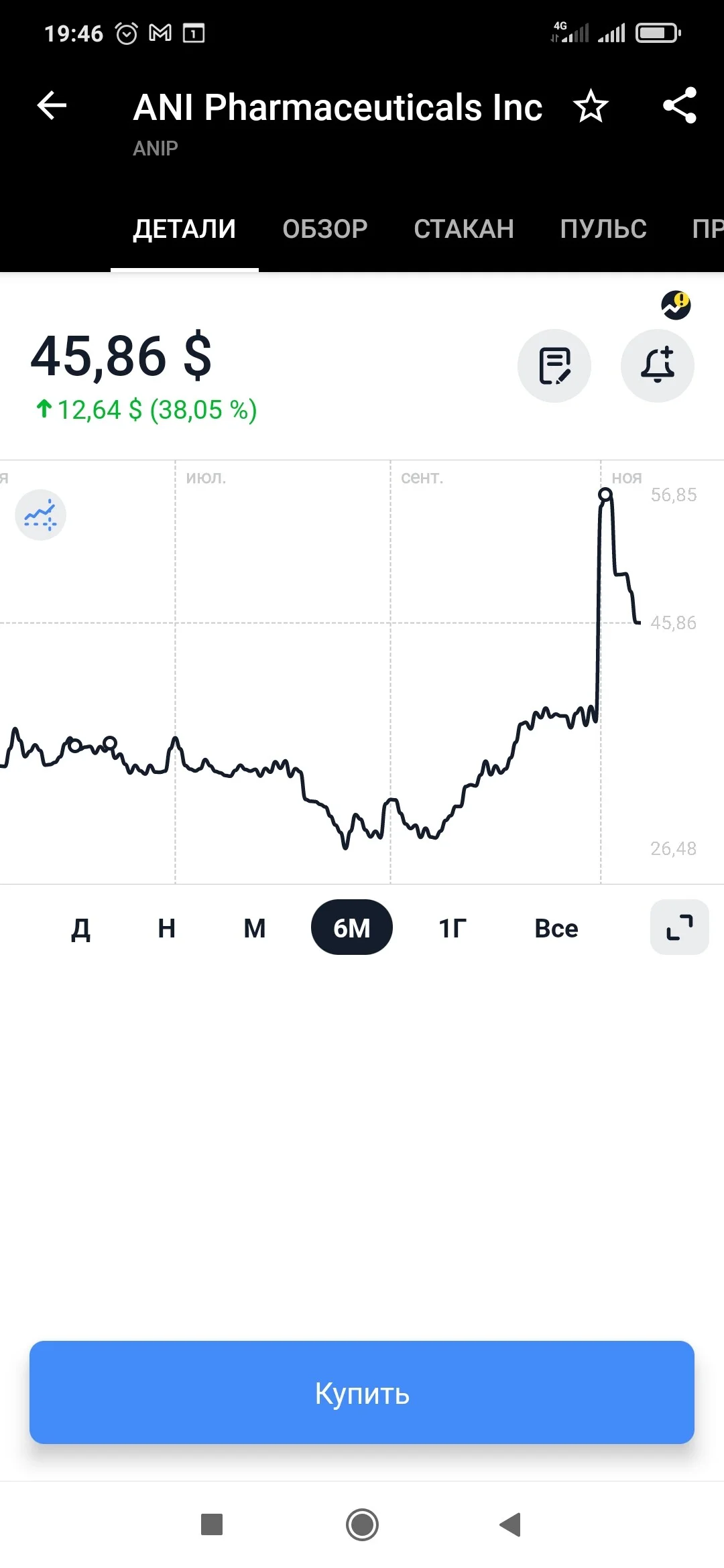Screen dimensions: 724x1568
Task: Switch to the СТАКАН tab
Action: point(464,229)
